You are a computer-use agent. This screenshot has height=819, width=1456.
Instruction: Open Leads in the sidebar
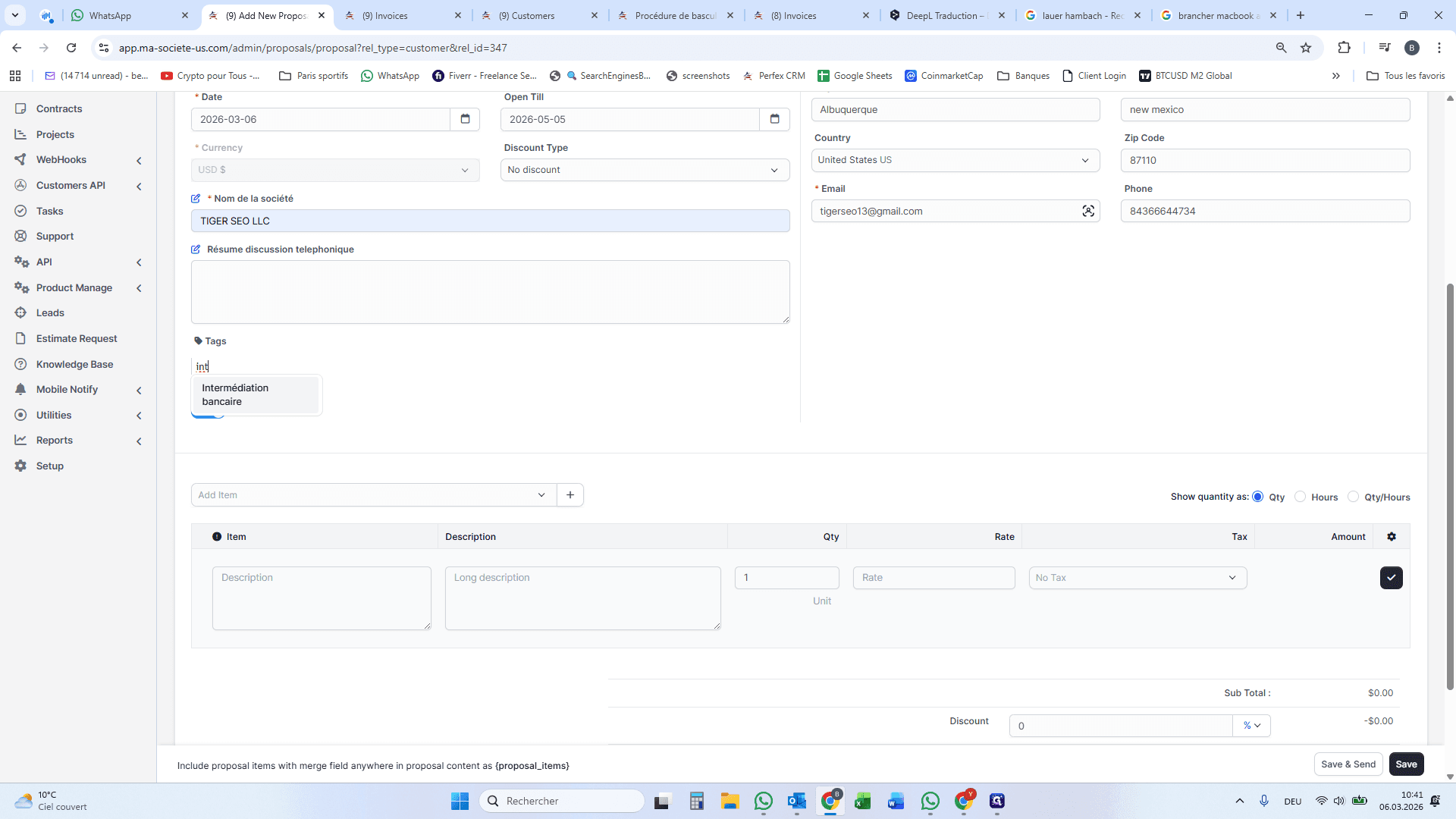click(x=50, y=313)
